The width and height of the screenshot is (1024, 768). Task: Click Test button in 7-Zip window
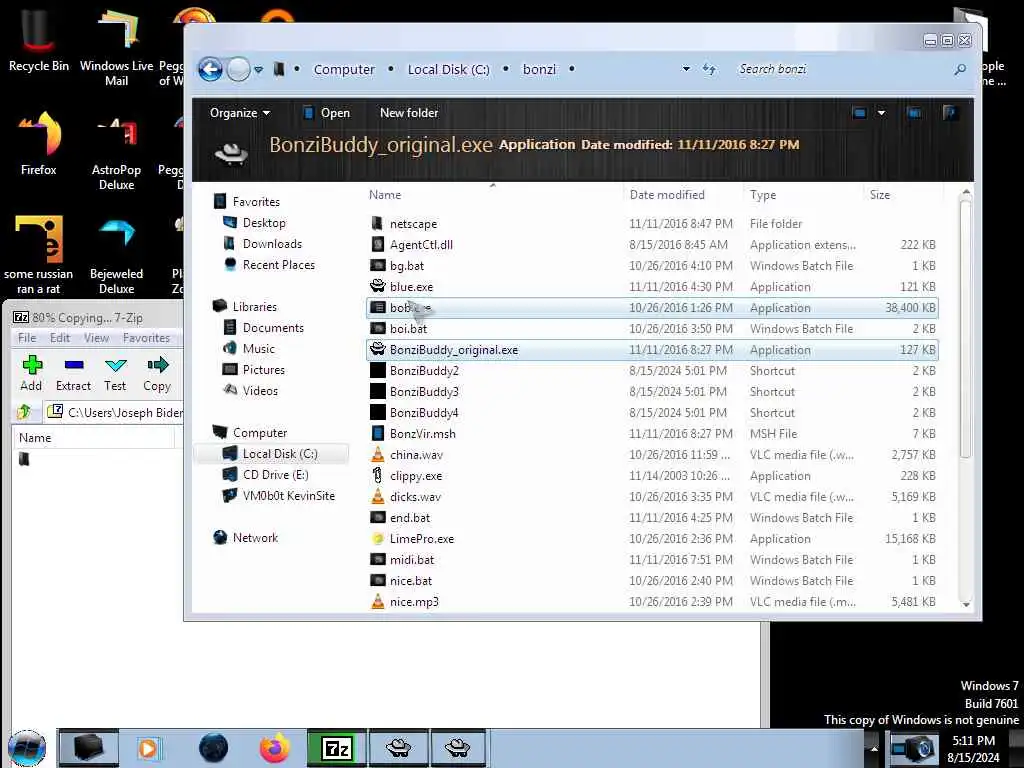coord(115,374)
